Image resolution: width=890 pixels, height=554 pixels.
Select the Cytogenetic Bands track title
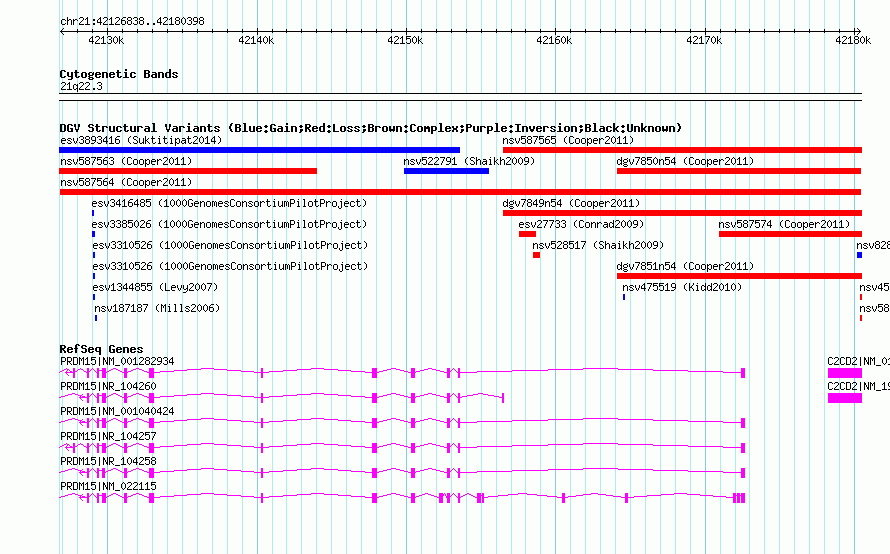119,74
